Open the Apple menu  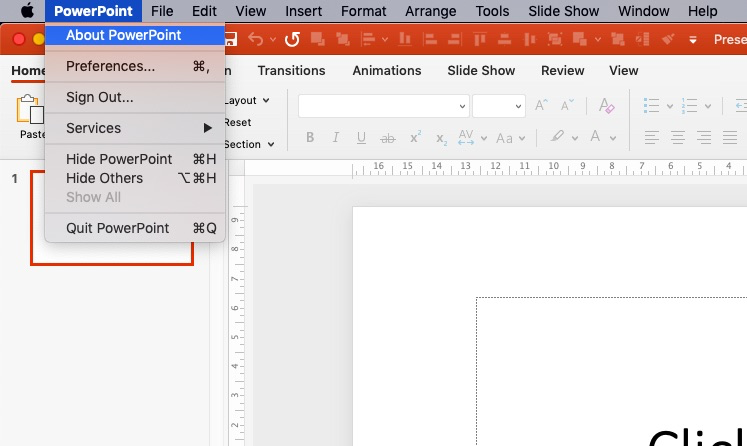[28, 10]
